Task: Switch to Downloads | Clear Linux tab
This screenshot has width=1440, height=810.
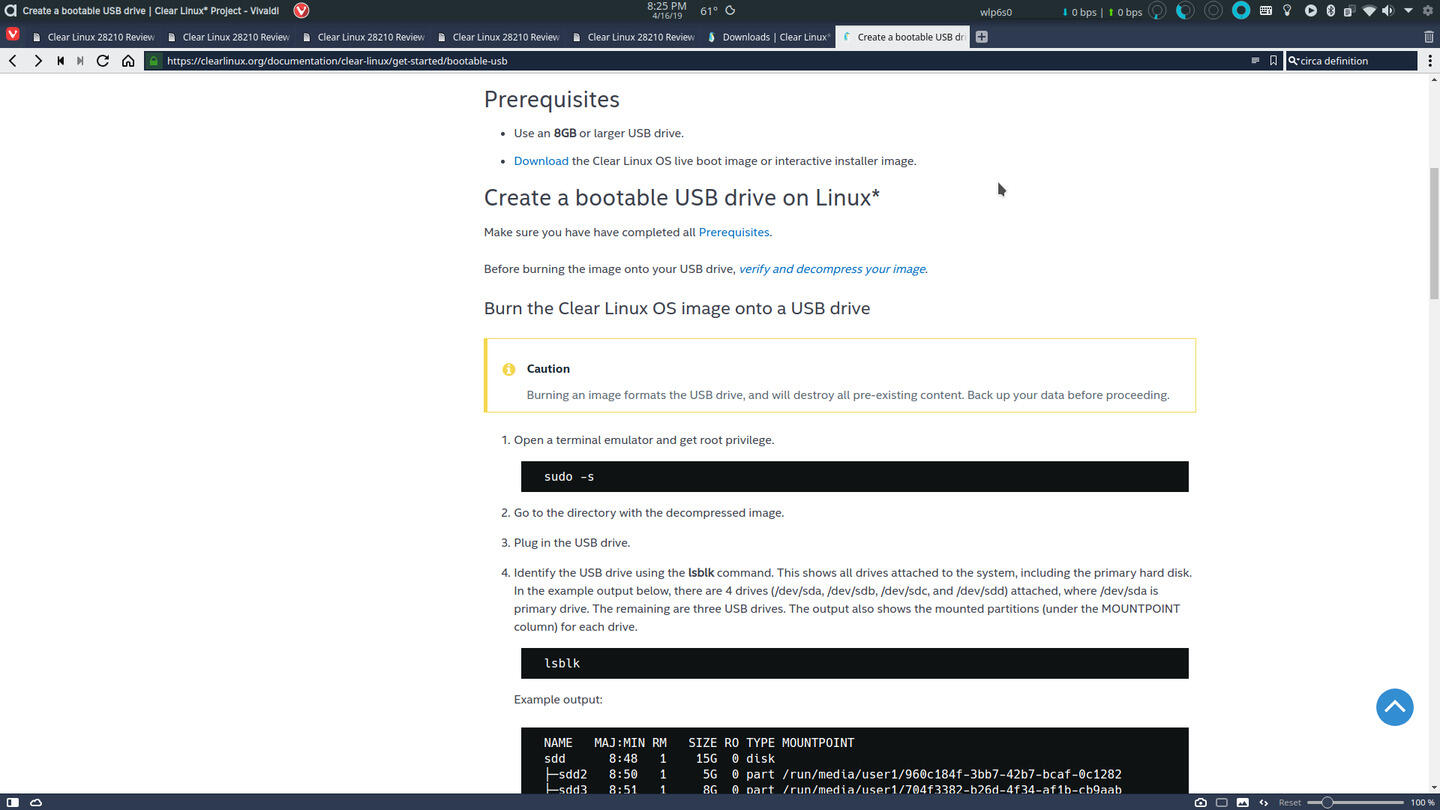Action: click(x=767, y=37)
